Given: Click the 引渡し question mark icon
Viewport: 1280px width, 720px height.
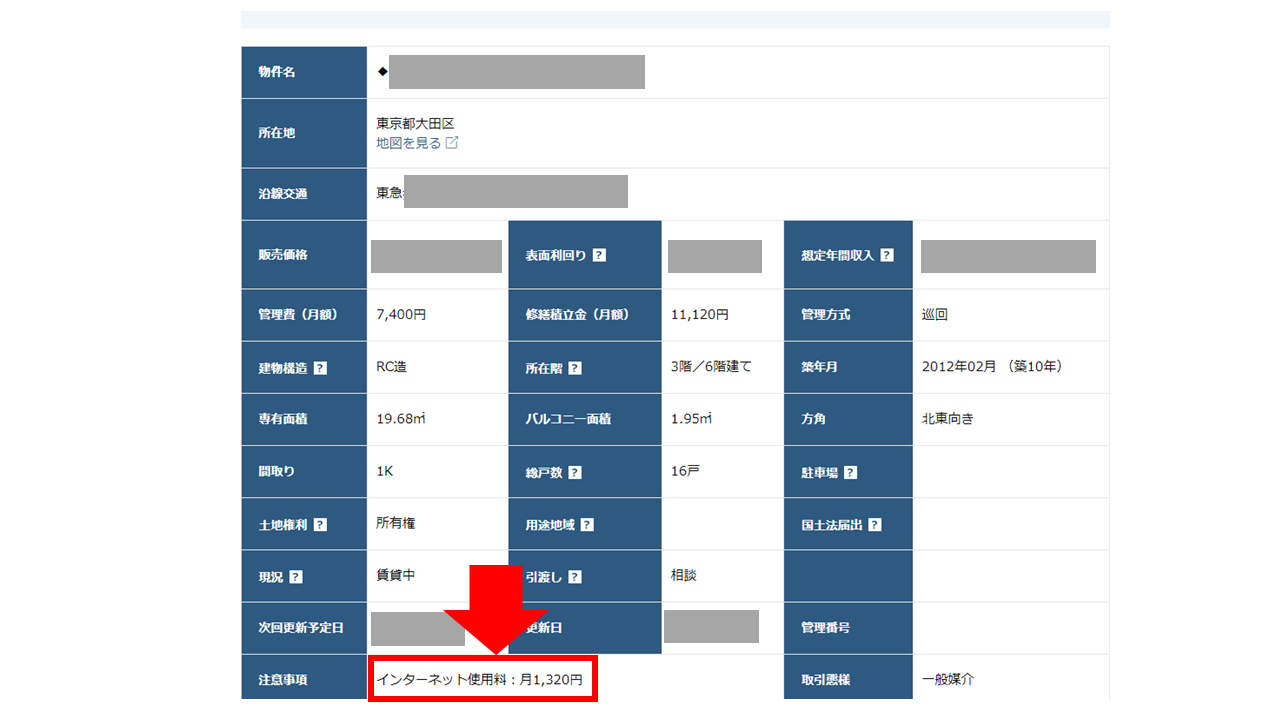Looking at the screenshot, I should 575,577.
